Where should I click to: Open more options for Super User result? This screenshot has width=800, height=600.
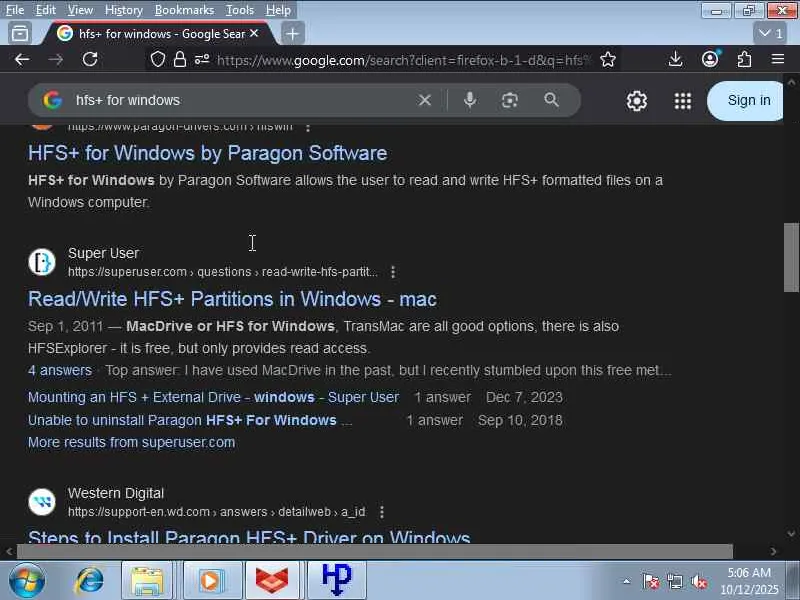click(393, 272)
